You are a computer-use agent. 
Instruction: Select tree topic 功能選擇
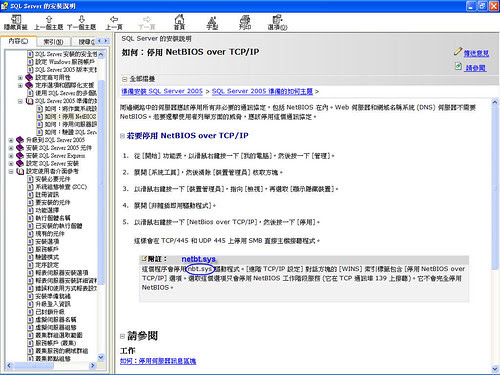[x=47, y=210]
